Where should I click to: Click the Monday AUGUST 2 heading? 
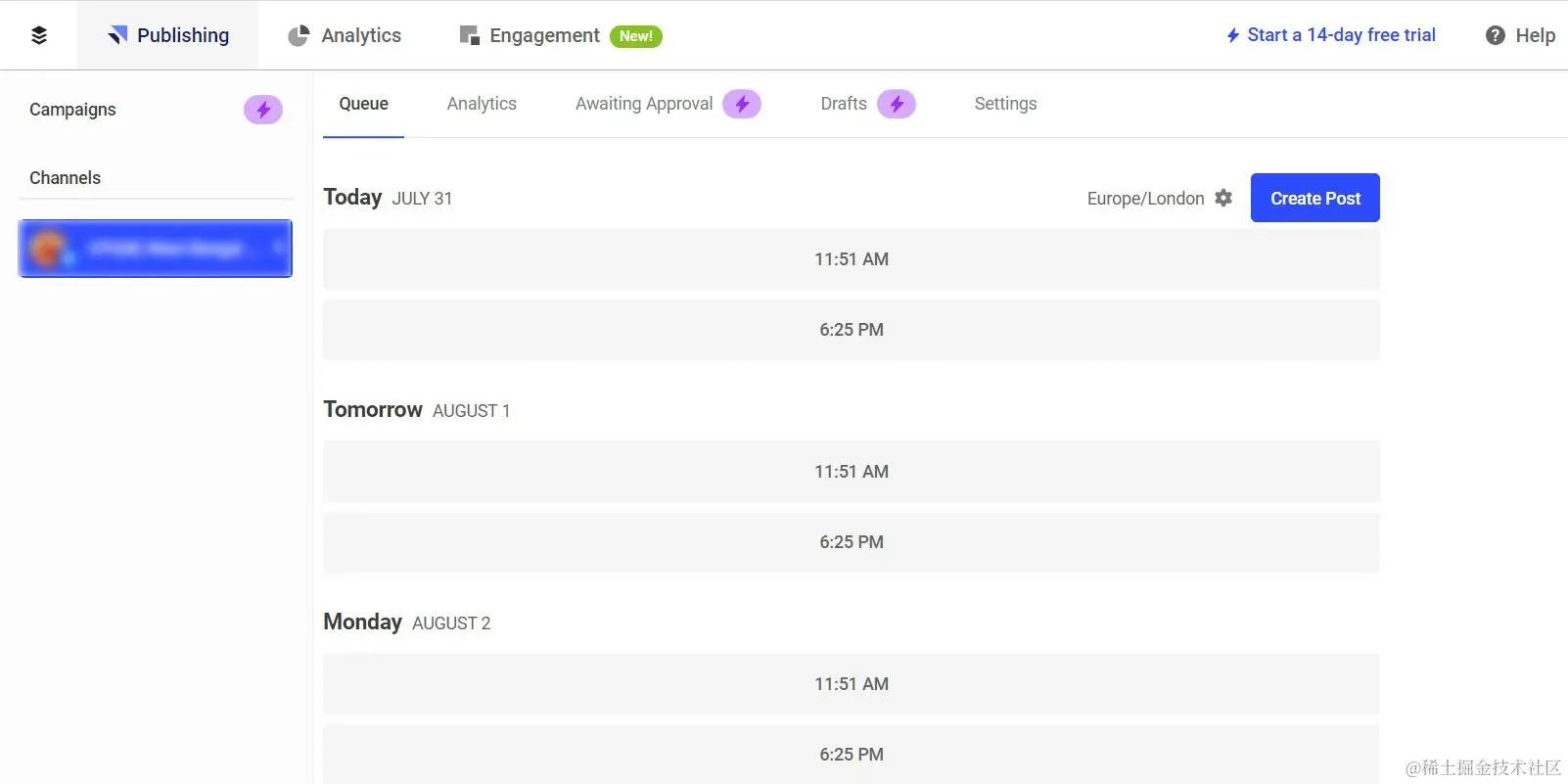[406, 623]
